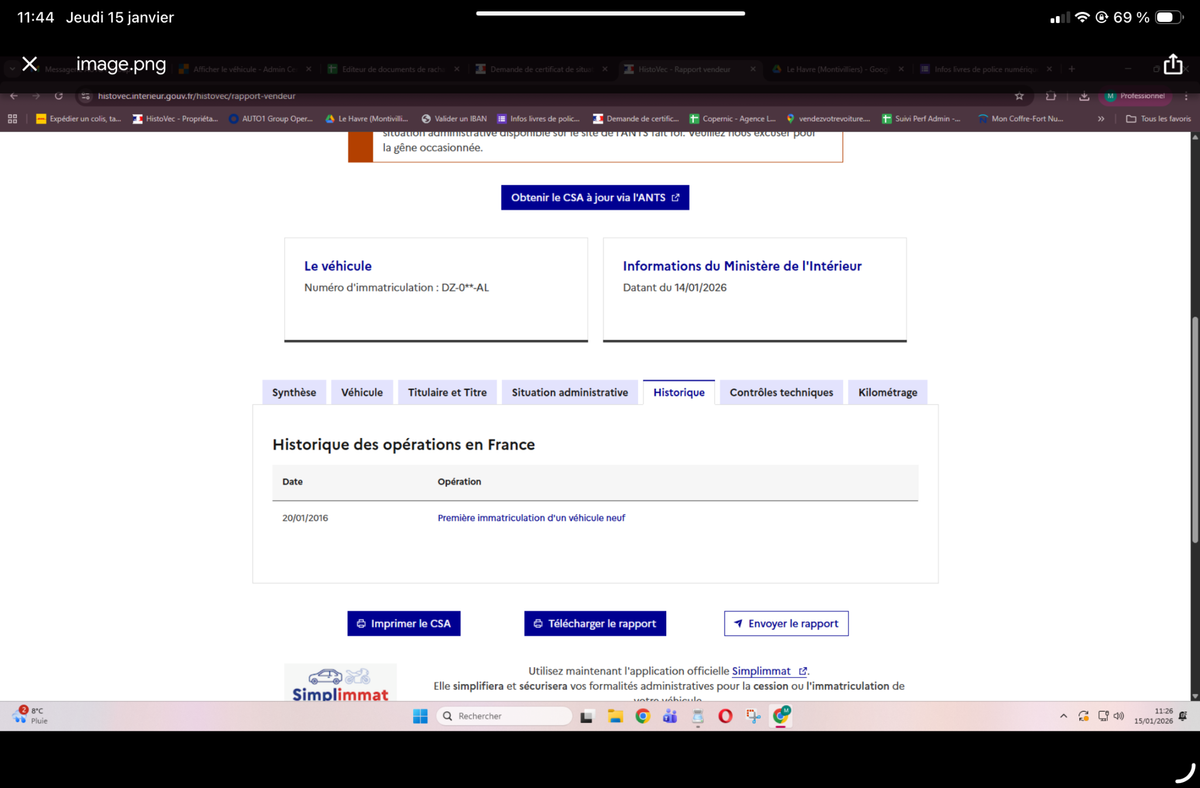Close the image.png preview with X

click(x=30, y=64)
